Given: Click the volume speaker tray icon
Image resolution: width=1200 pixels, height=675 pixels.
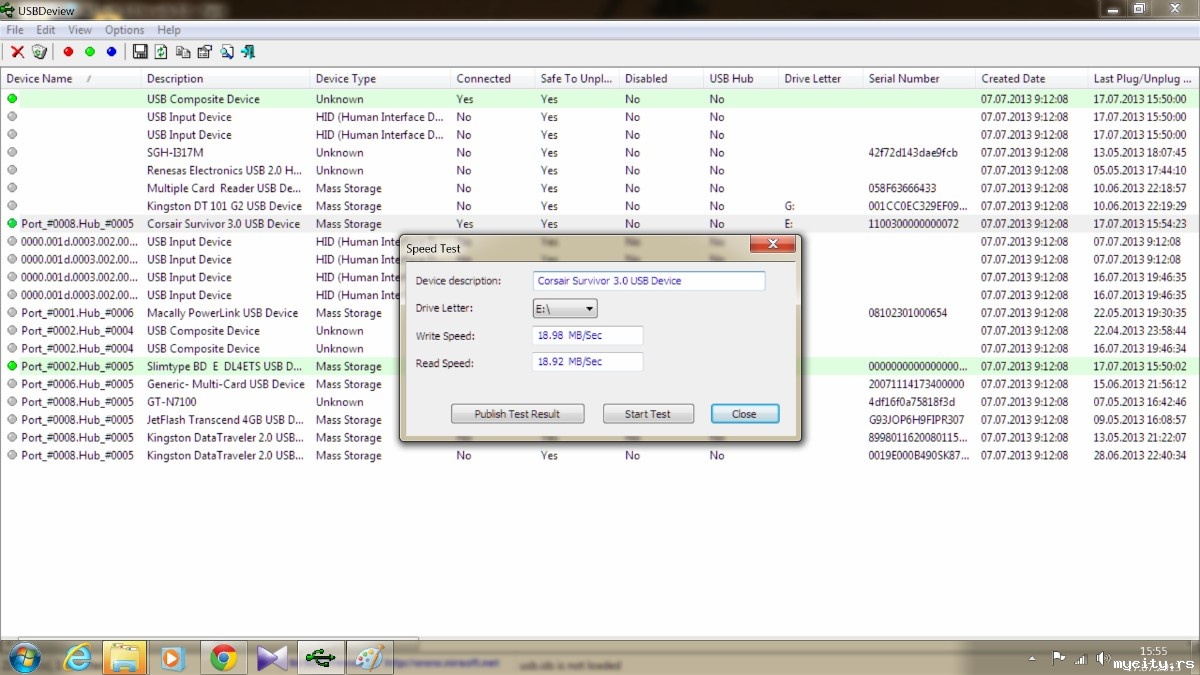Looking at the screenshot, I should pos(1103,658).
